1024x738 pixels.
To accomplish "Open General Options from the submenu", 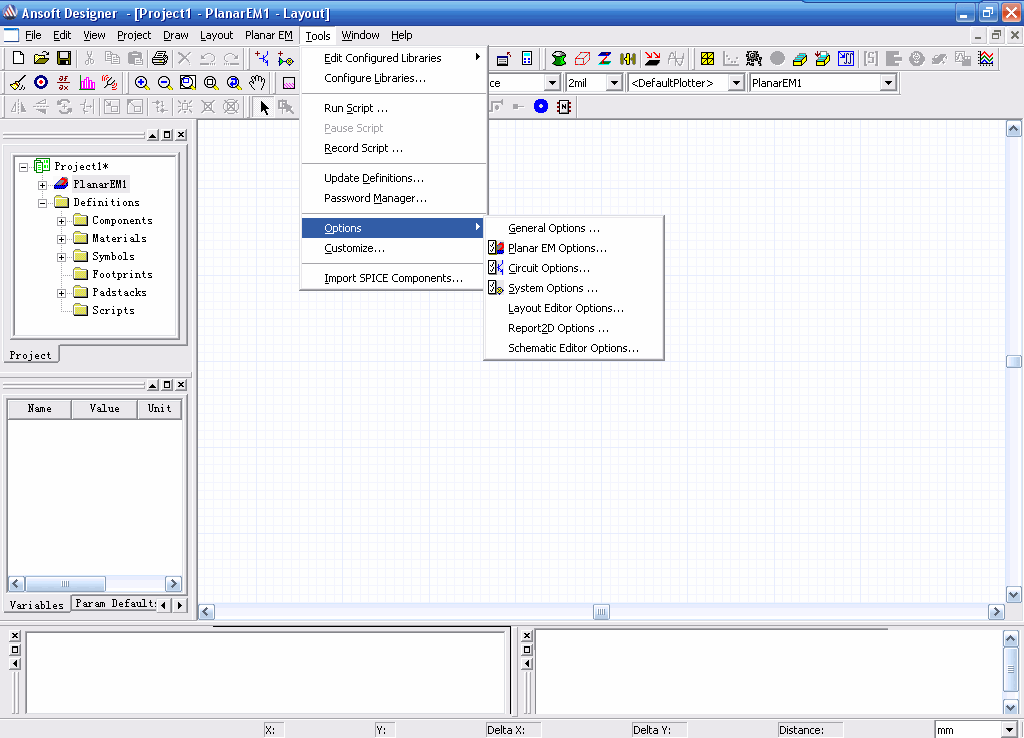I will (x=573, y=228).
